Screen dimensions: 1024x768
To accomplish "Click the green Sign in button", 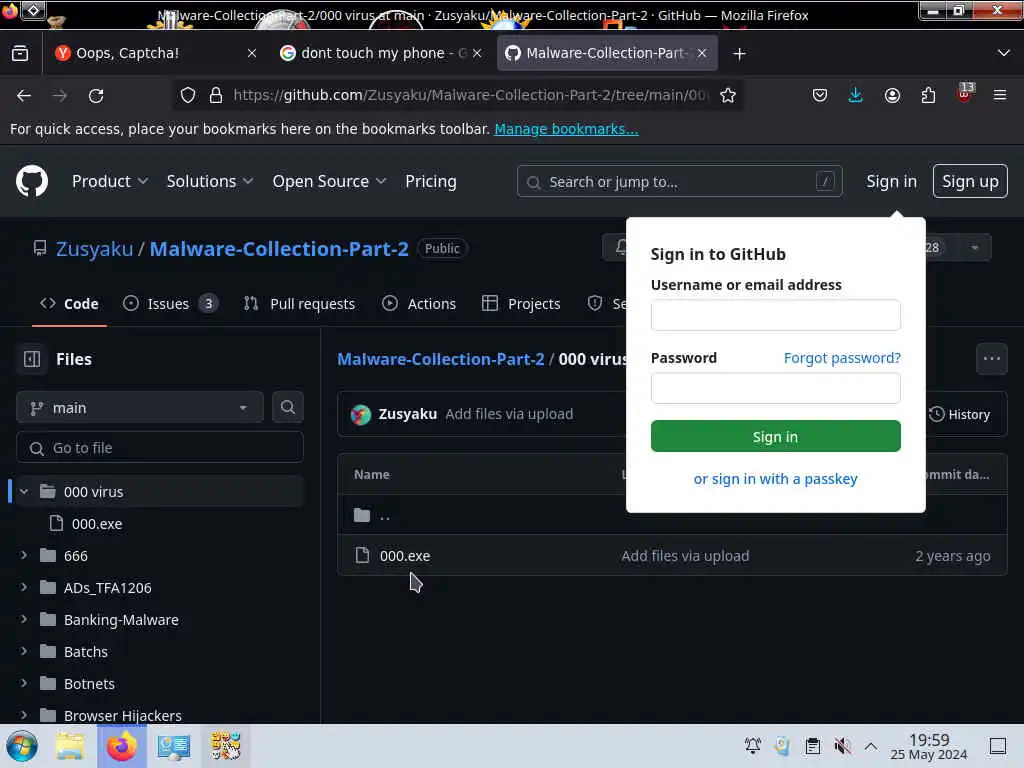I will [775, 436].
